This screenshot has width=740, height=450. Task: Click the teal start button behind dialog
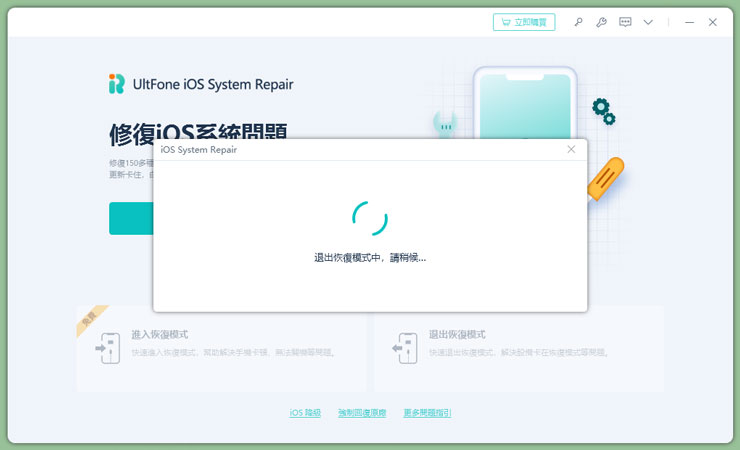pos(131,218)
